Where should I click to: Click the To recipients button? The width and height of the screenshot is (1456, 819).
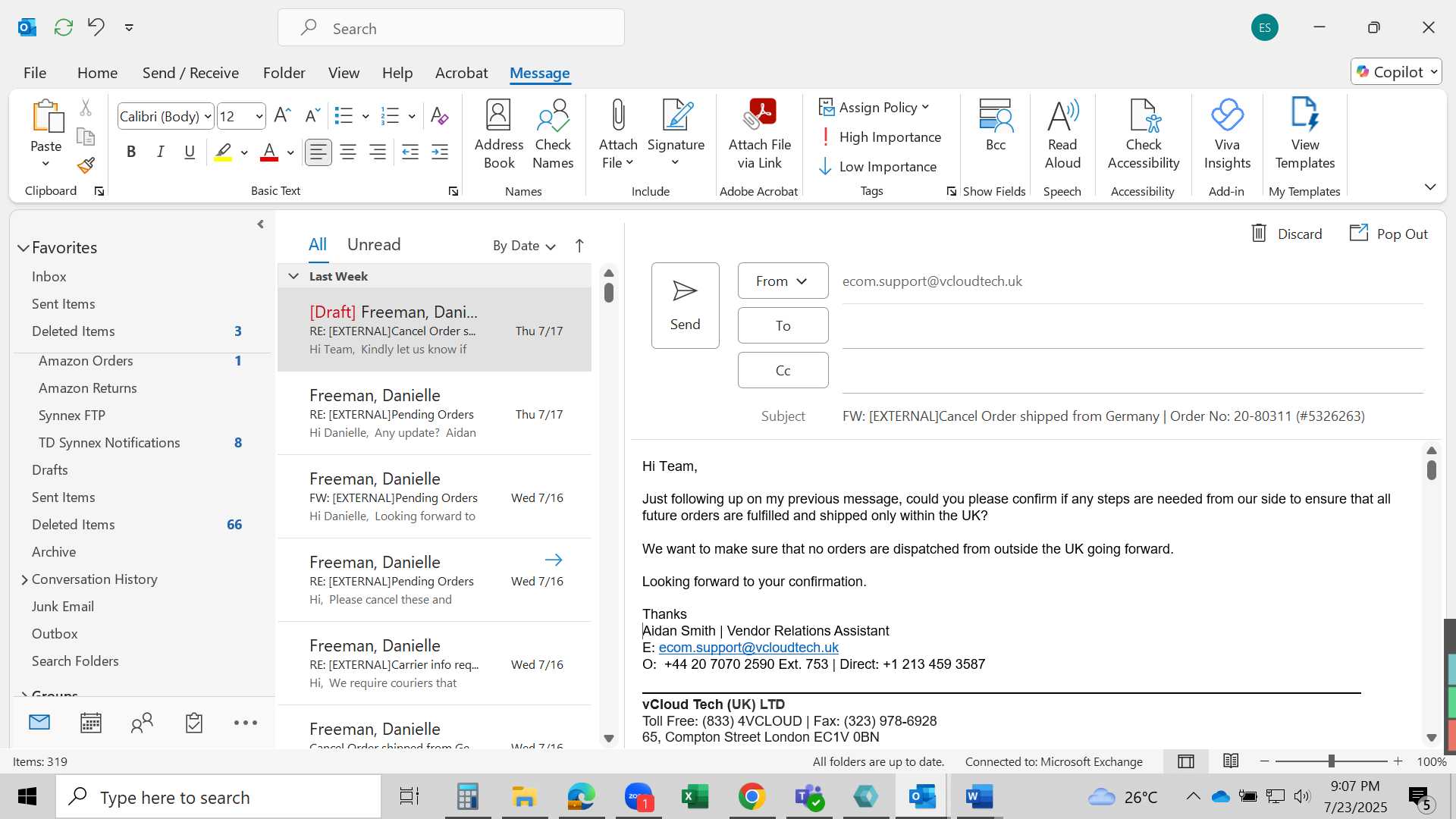pyautogui.click(x=783, y=325)
